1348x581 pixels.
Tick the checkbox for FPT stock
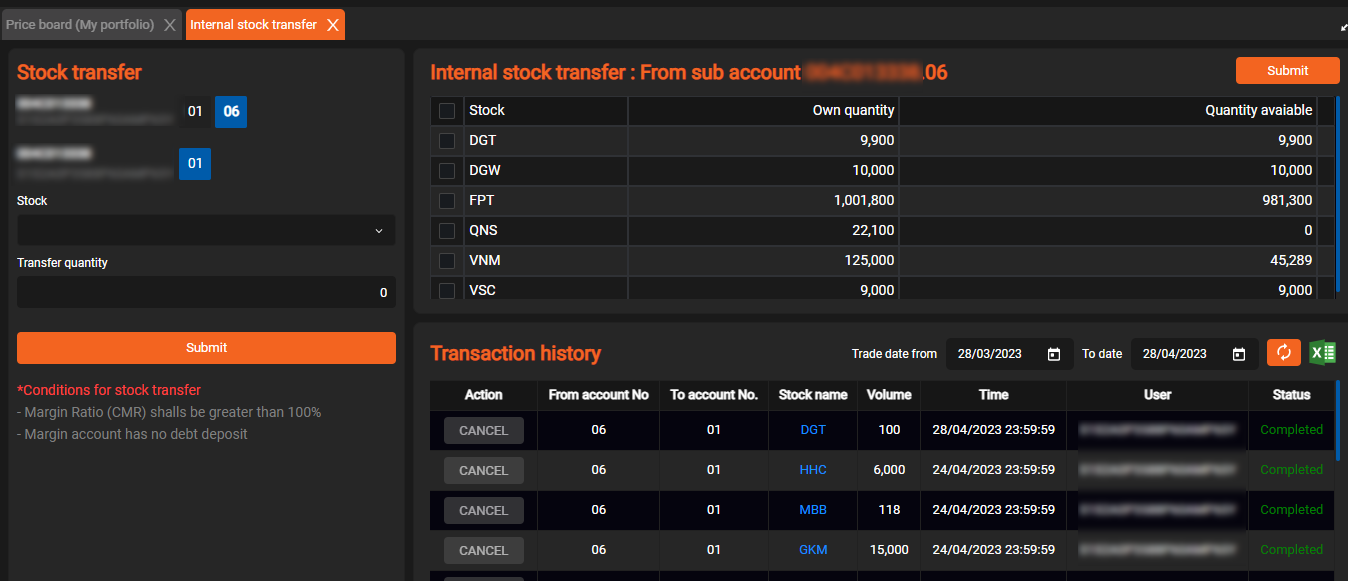[447, 201]
